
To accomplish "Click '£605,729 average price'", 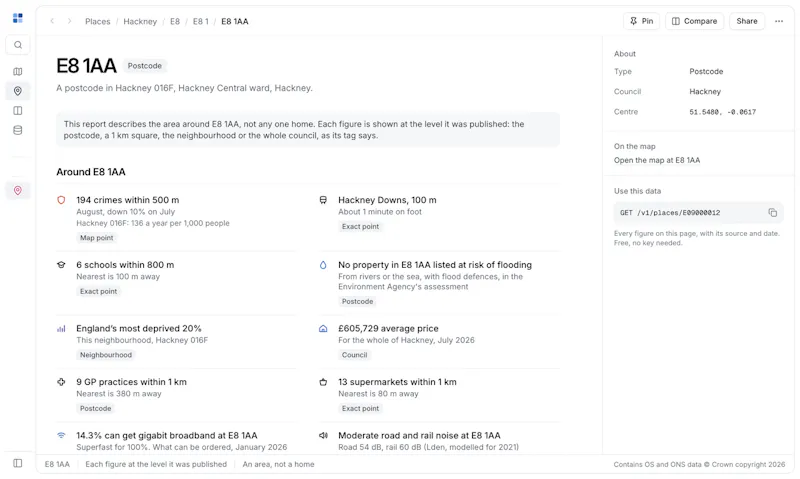I will click(388, 329).
